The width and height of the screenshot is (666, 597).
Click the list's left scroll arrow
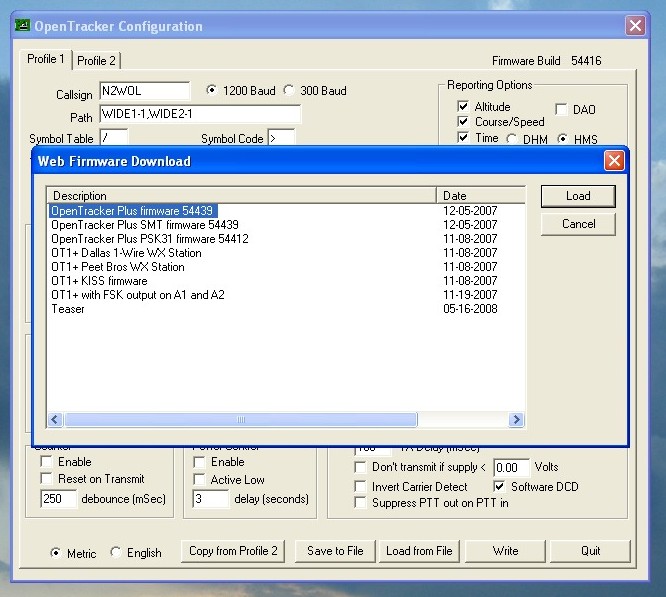coord(55,420)
